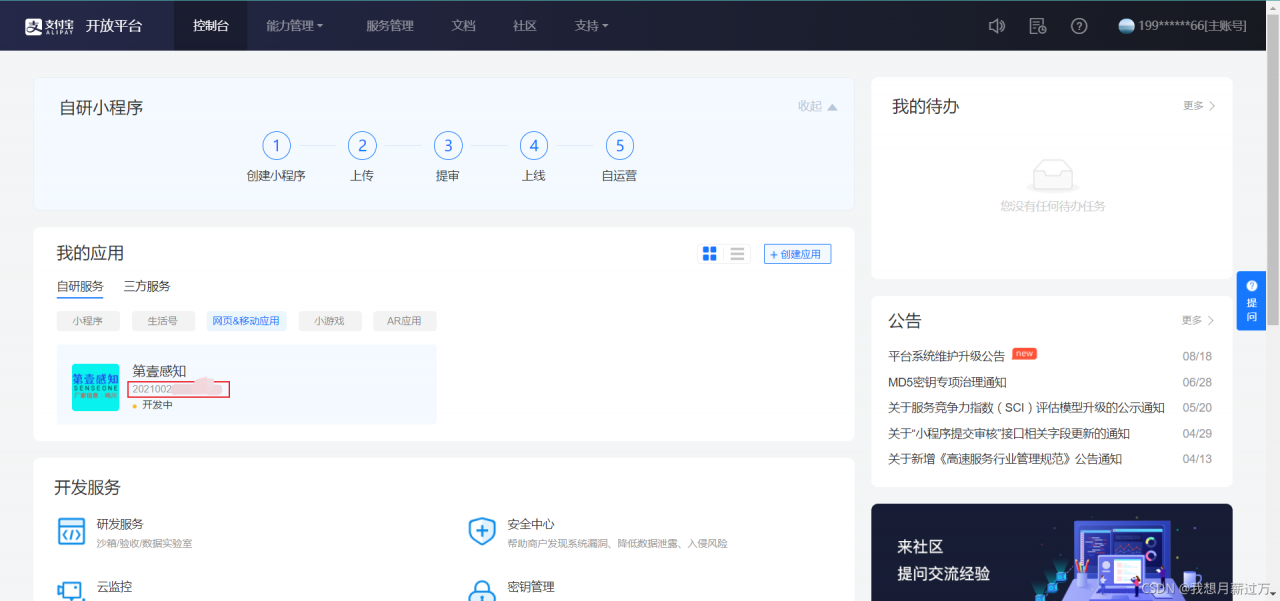Open the document history icon in header
The height and width of the screenshot is (601, 1280).
[x=1038, y=26]
